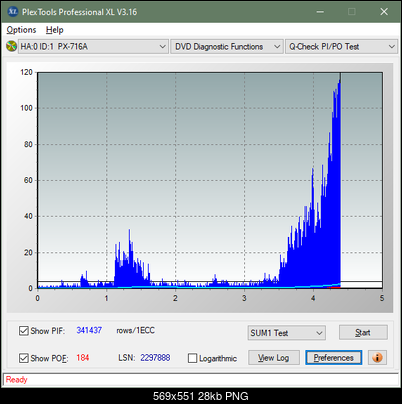Open the Q-Check PI/PO Test dropdown
The width and height of the screenshot is (402, 404).
(x=341, y=47)
